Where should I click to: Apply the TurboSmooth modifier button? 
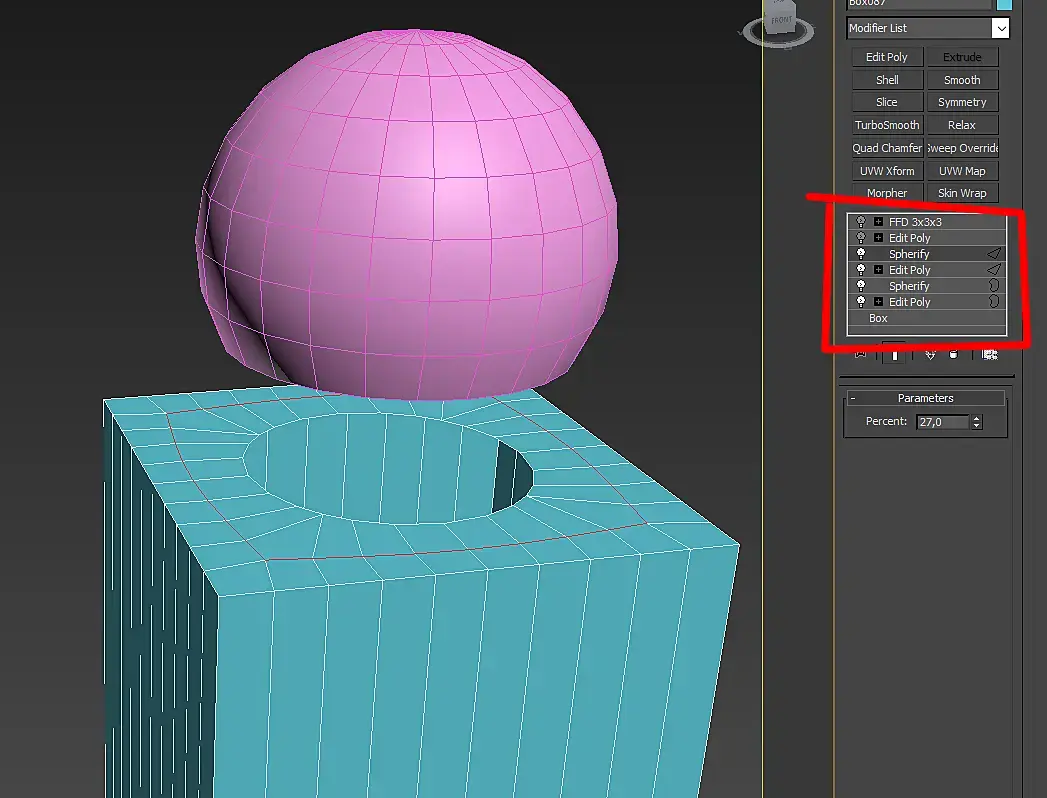click(x=887, y=125)
